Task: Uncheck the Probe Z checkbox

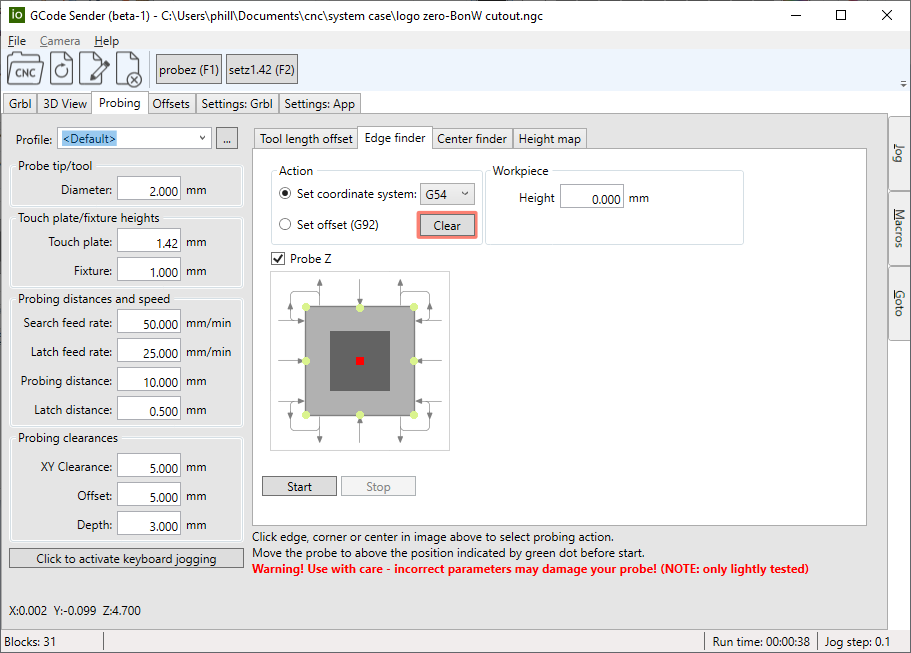Action: click(278, 259)
